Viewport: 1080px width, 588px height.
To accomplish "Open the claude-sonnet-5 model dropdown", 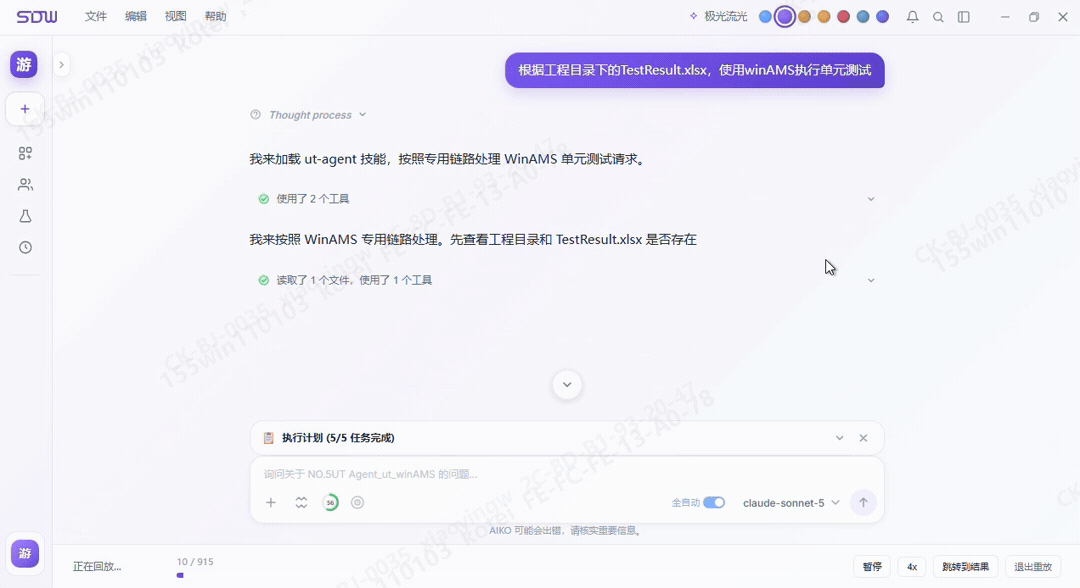I will click(x=791, y=503).
